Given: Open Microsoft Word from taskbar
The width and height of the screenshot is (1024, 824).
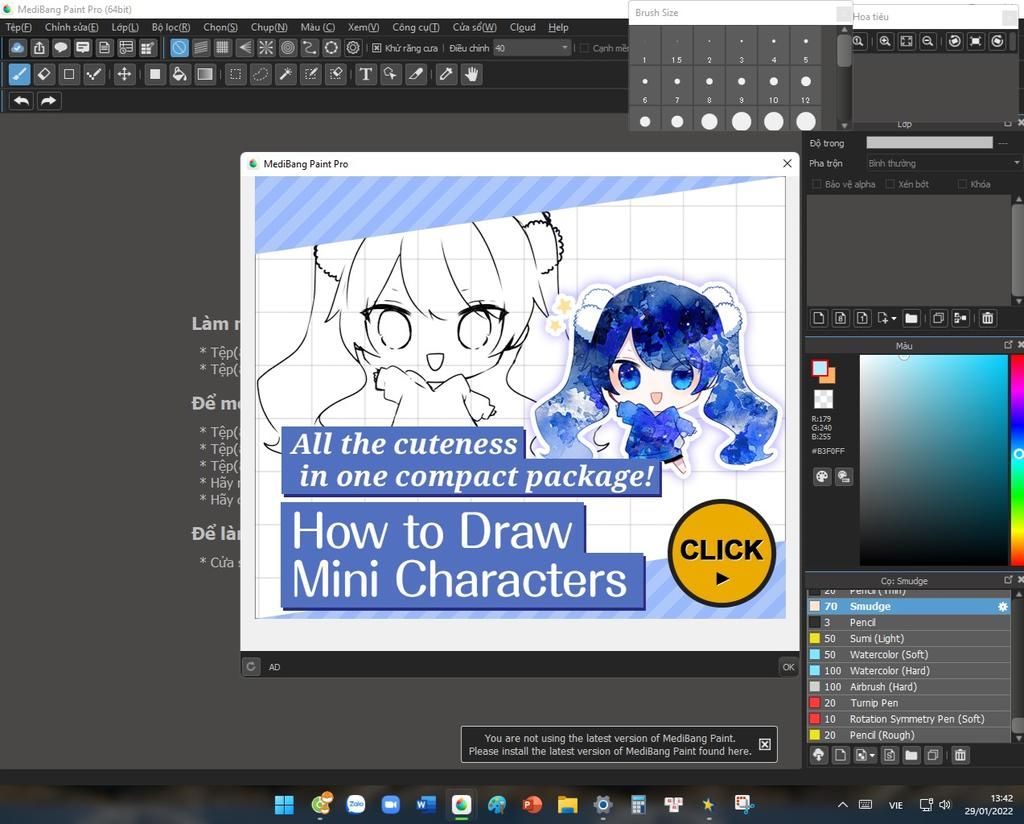Looking at the screenshot, I should click(425, 805).
